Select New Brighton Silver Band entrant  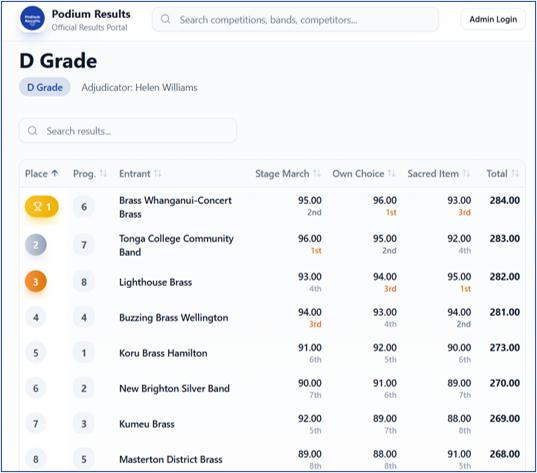(x=174, y=388)
